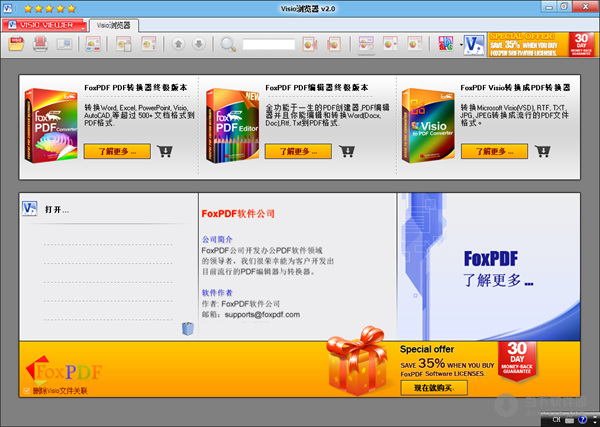Screen dimensions: 600x427
Task: Clear recent files with the trash bin icon
Action: [188, 329]
